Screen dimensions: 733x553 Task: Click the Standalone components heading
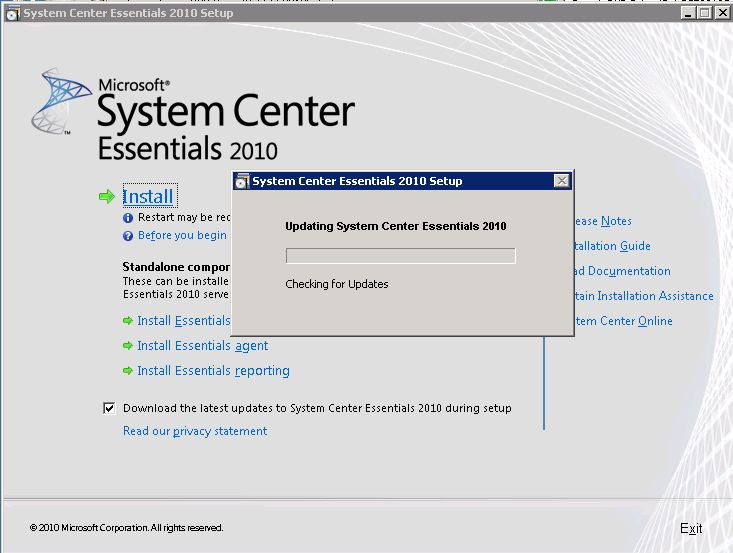point(176,267)
